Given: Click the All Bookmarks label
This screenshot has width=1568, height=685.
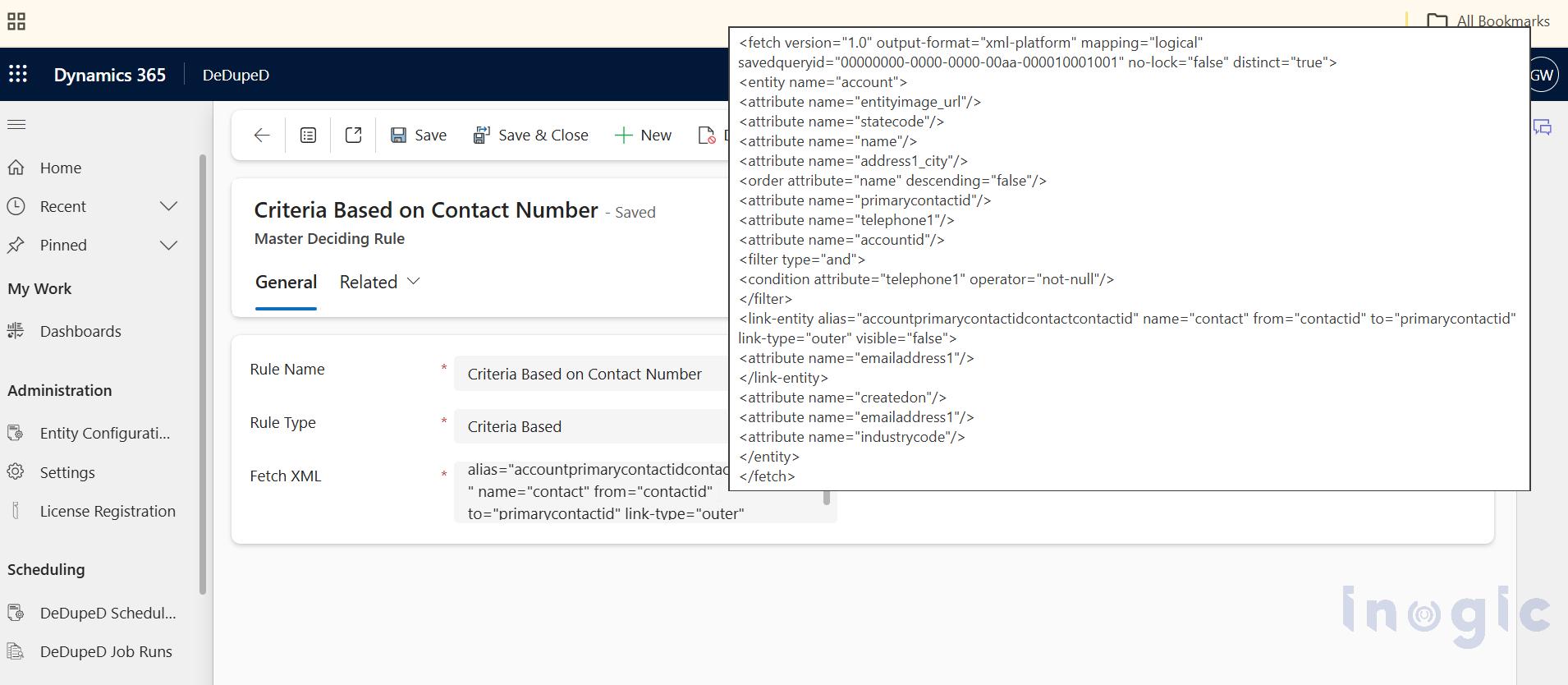Looking at the screenshot, I should point(1503,21).
